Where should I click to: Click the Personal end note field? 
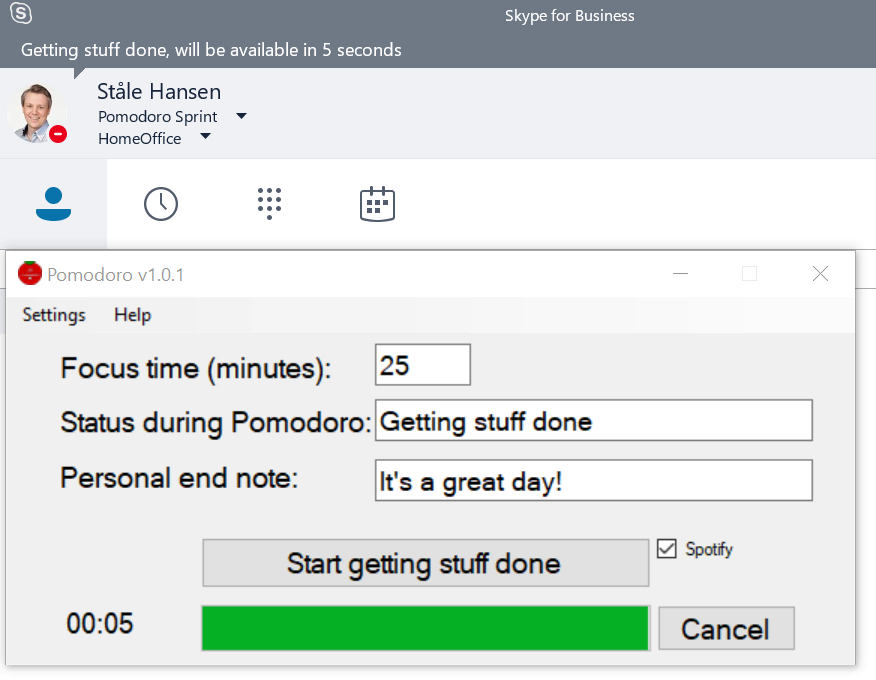click(x=594, y=480)
